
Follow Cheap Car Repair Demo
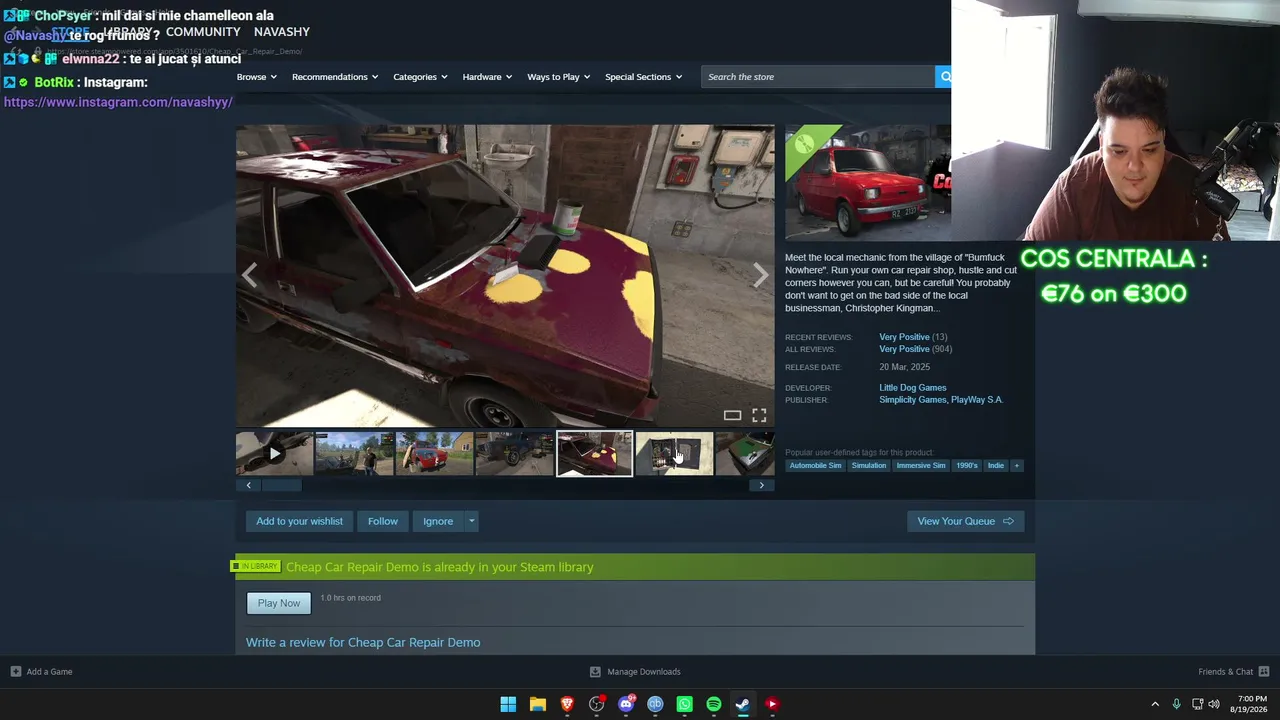coord(383,521)
